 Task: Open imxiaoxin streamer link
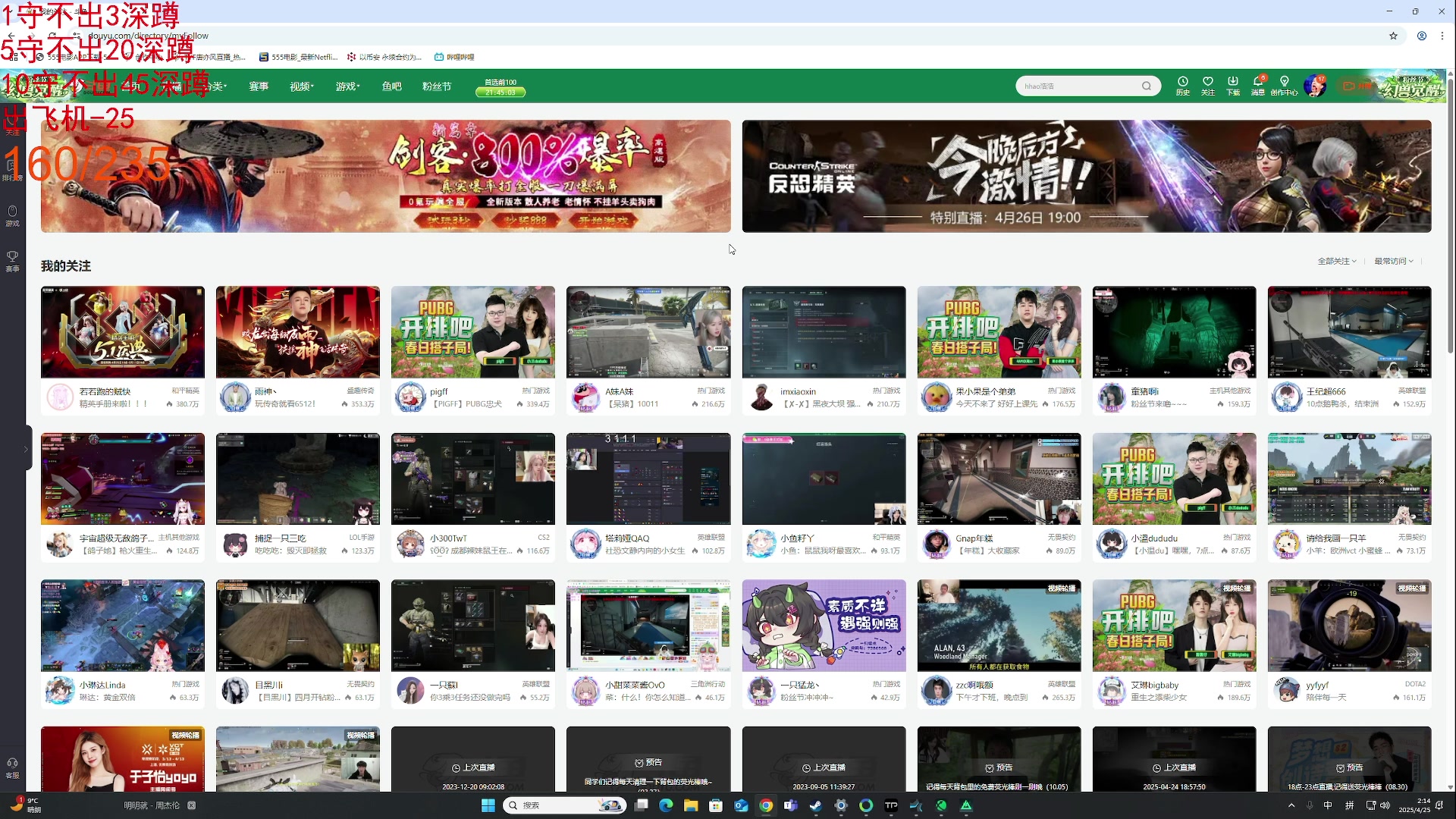(799, 391)
